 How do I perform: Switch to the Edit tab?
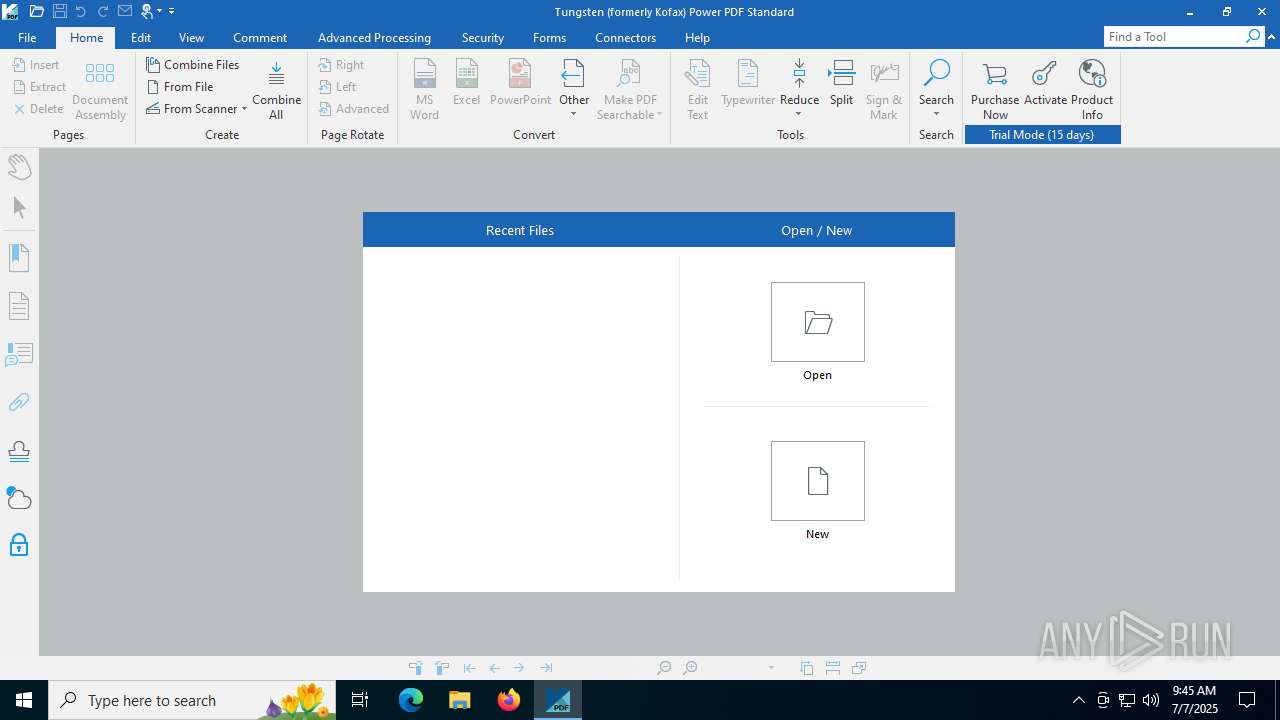coord(141,37)
